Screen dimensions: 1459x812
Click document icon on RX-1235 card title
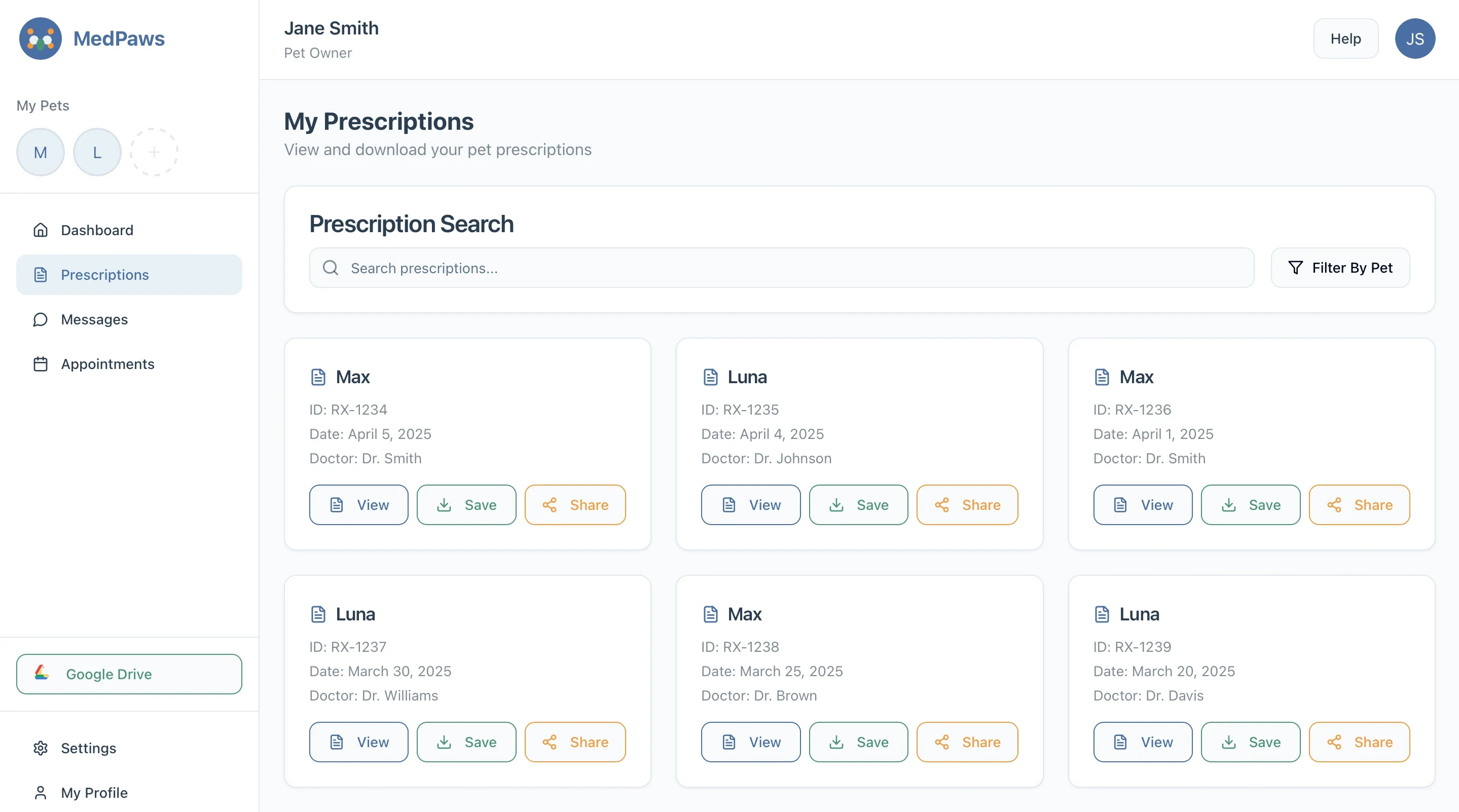pyautogui.click(x=710, y=377)
